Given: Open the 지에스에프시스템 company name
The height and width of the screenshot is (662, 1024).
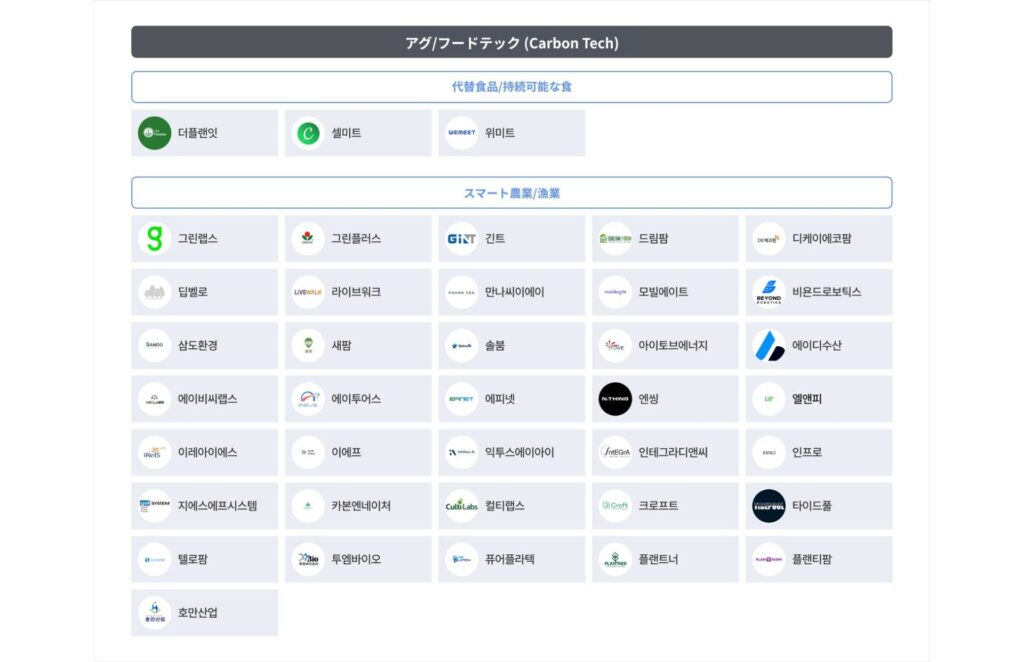Looking at the screenshot, I should tap(217, 506).
